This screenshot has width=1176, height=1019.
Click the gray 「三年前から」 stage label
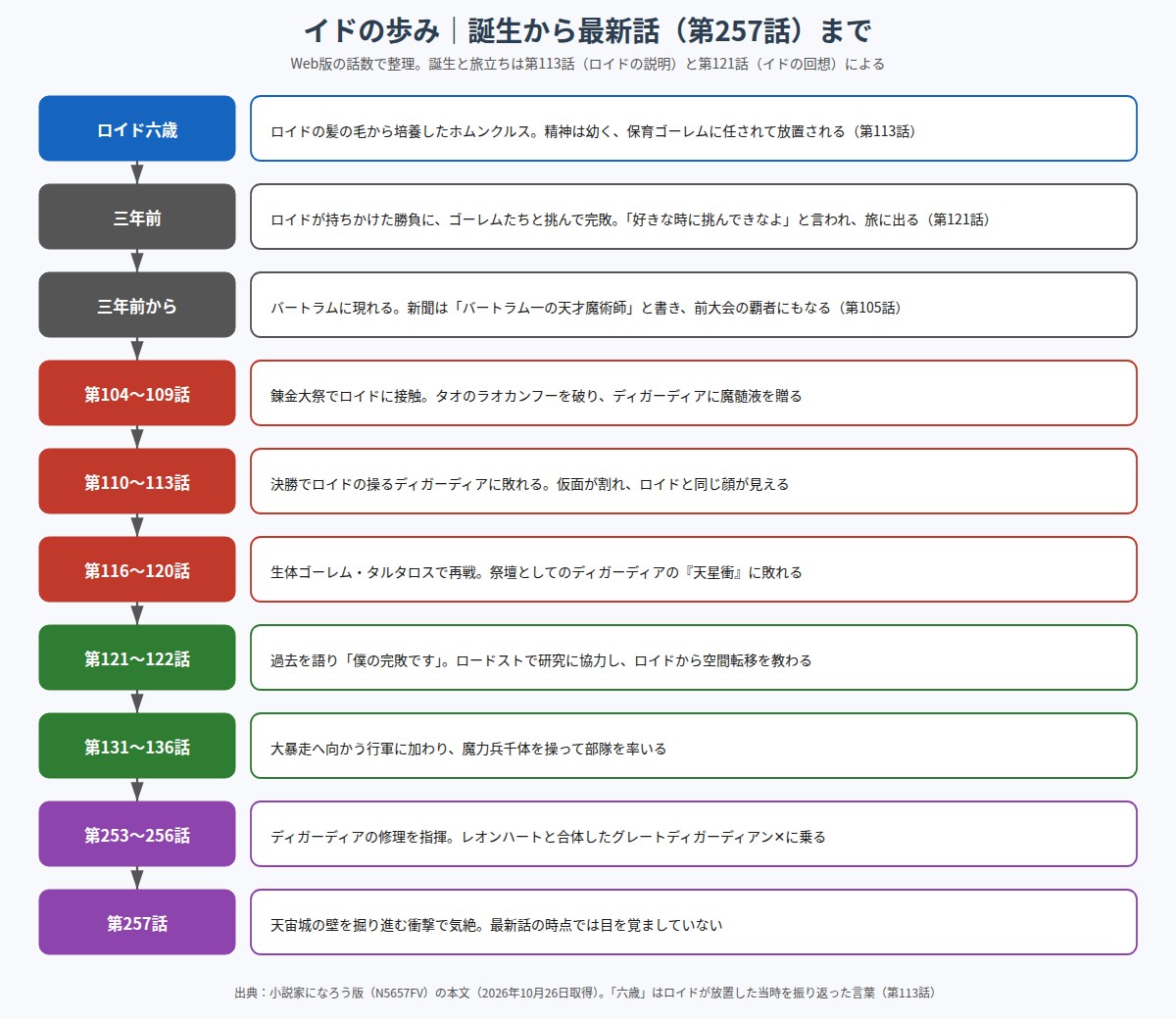(x=137, y=305)
